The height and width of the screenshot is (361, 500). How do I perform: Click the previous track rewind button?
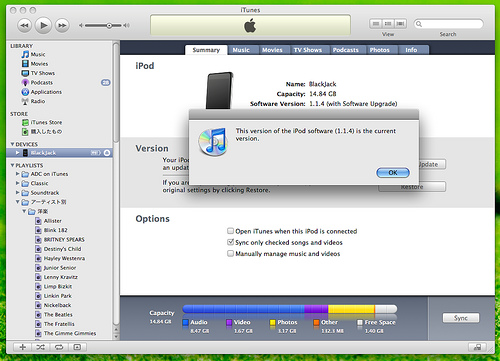tap(24, 25)
